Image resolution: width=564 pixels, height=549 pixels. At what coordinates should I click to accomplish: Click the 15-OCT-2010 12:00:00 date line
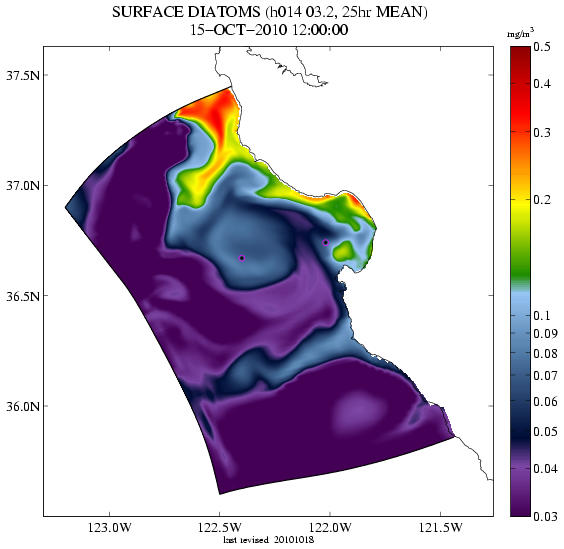(269, 30)
